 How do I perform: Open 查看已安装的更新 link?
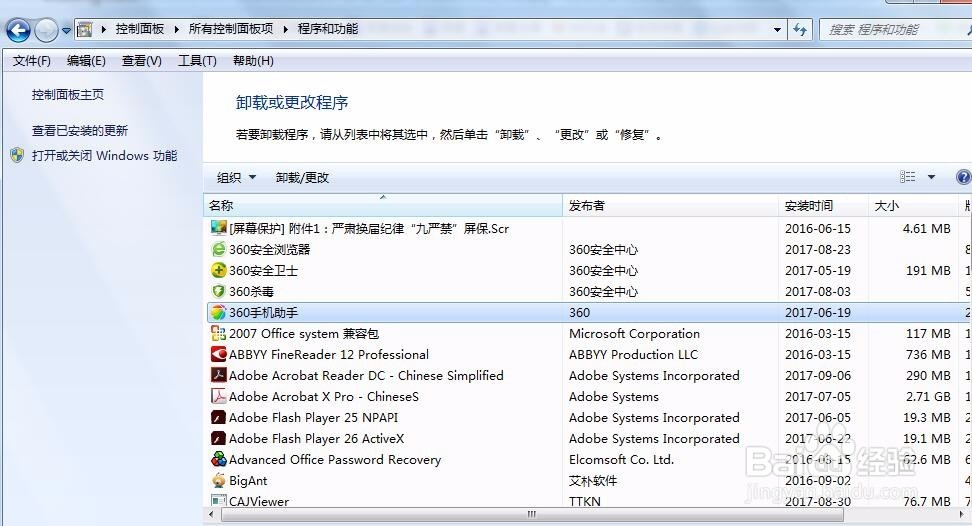(80, 131)
